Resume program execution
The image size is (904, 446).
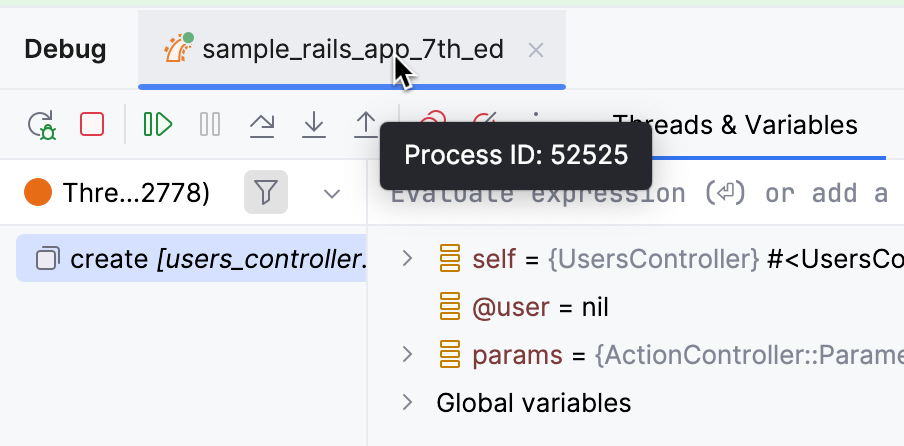(158, 124)
